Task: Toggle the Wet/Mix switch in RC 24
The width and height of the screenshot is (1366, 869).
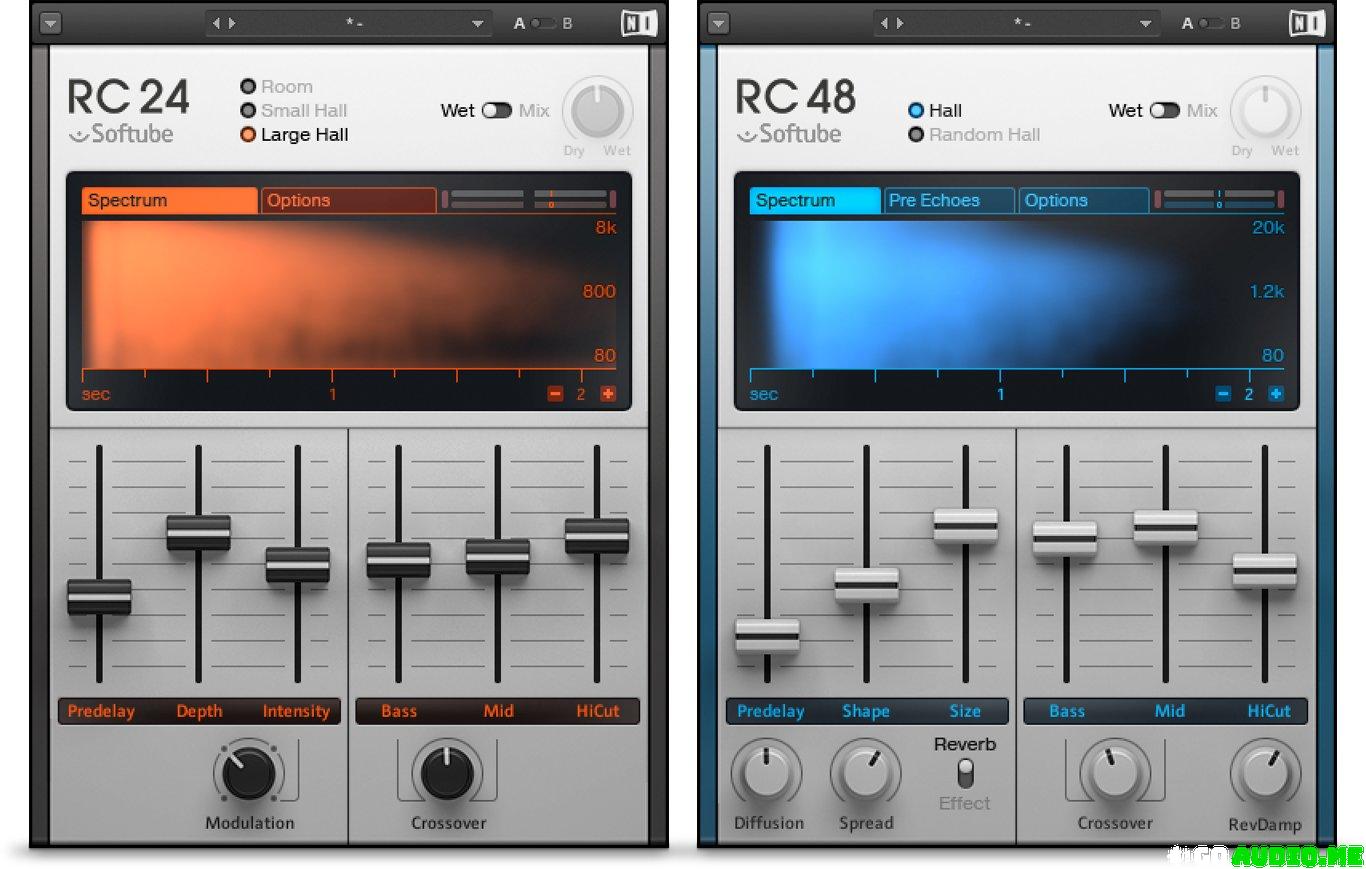Action: pyautogui.click(x=497, y=111)
